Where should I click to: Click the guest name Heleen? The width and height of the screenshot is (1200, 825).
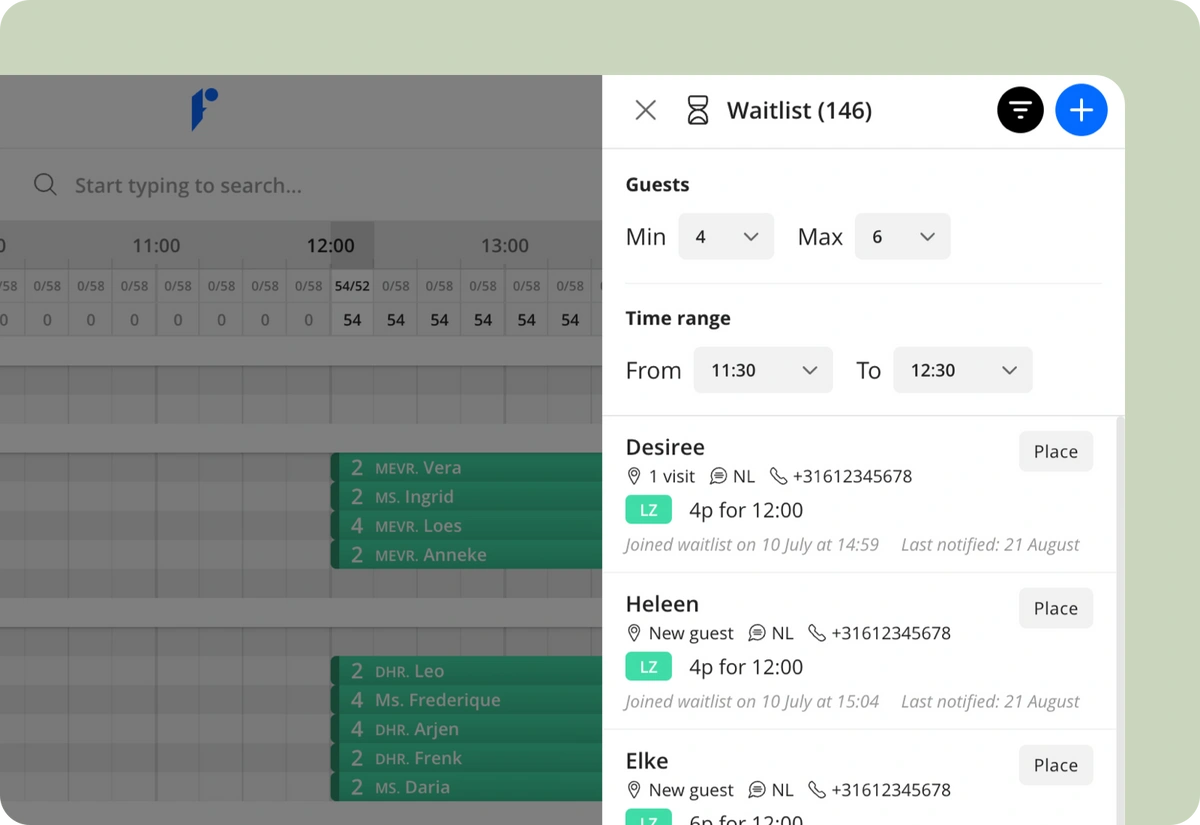[x=662, y=604]
